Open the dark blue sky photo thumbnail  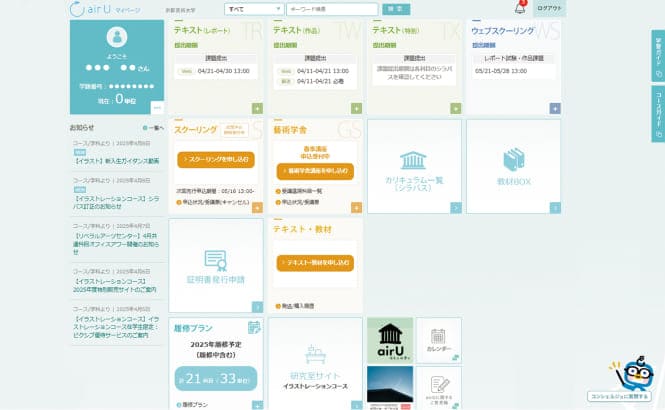click(390, 384)
